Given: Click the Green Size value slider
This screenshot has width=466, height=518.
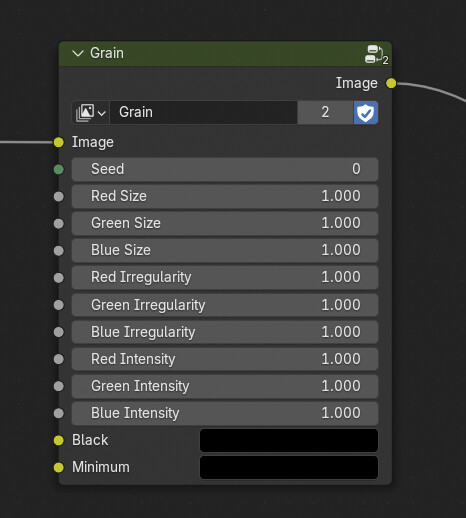Looking at the screenshot, I should coord(225,223).
